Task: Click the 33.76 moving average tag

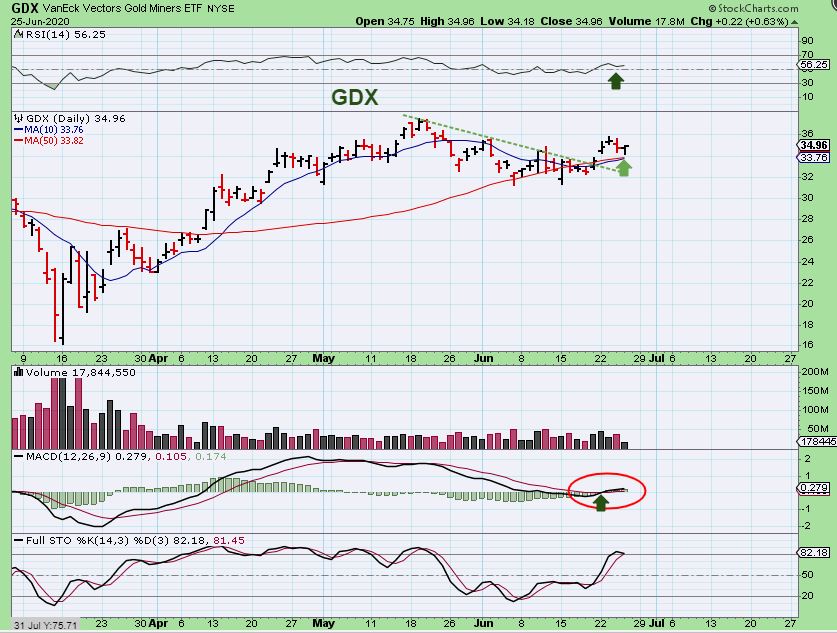Action: (x=814, y=157)
